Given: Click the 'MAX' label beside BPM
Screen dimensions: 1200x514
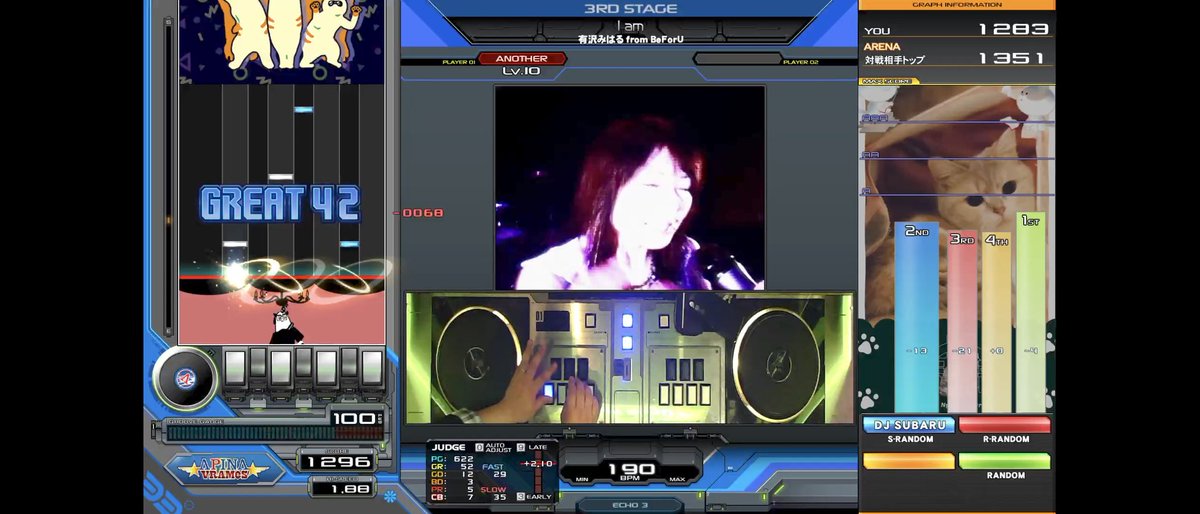Looking at the screenshot, I should 677,479.
